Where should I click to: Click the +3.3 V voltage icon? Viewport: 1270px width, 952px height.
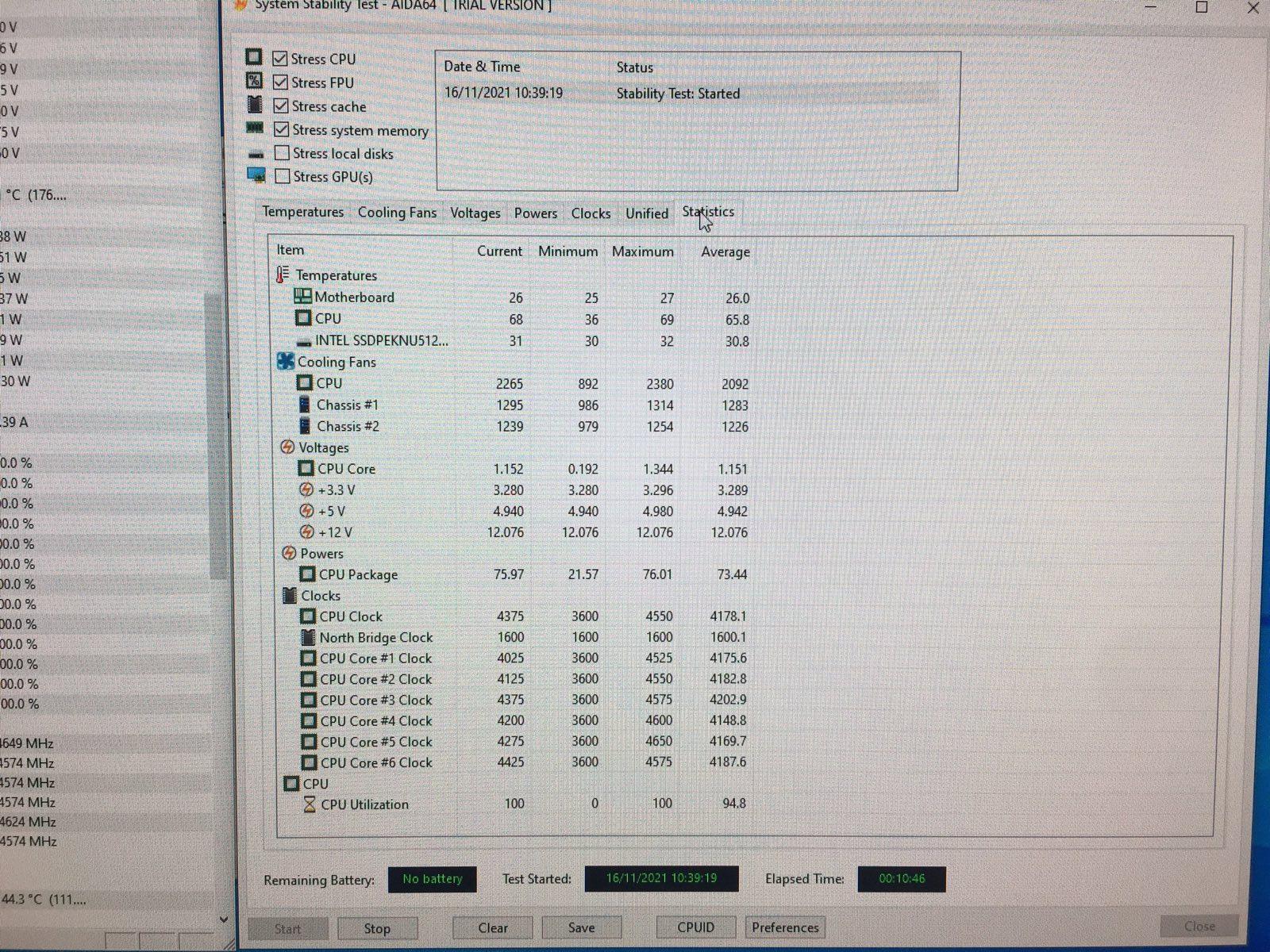[x=306, y=489]
